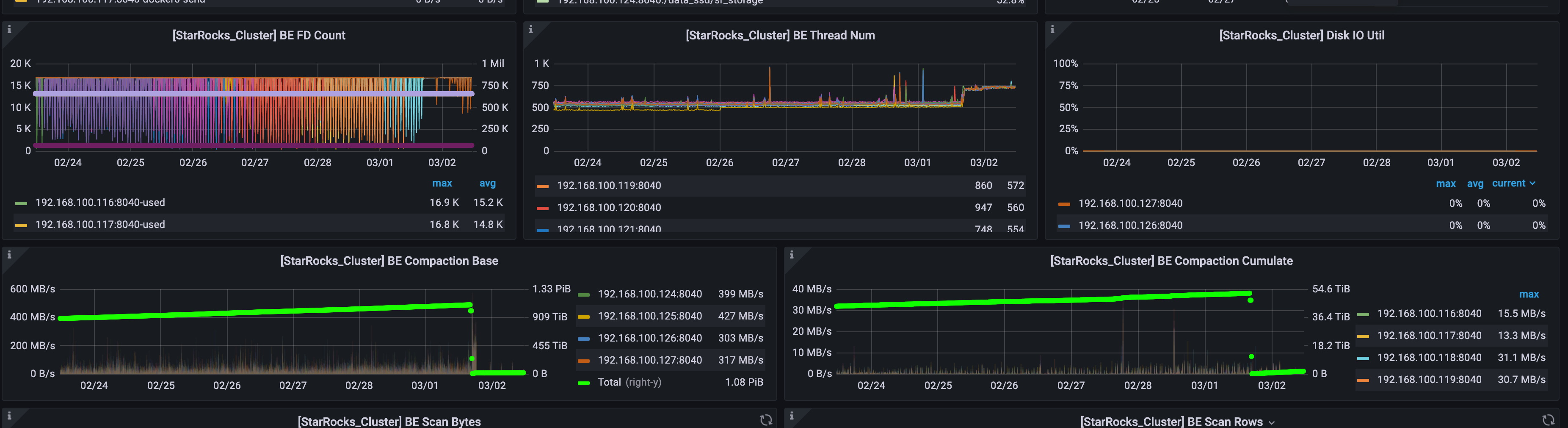Open BE Compaction Cumulate panel title menu
This screenshot has width=1568, height=428.
click(x=1170, y=261)
